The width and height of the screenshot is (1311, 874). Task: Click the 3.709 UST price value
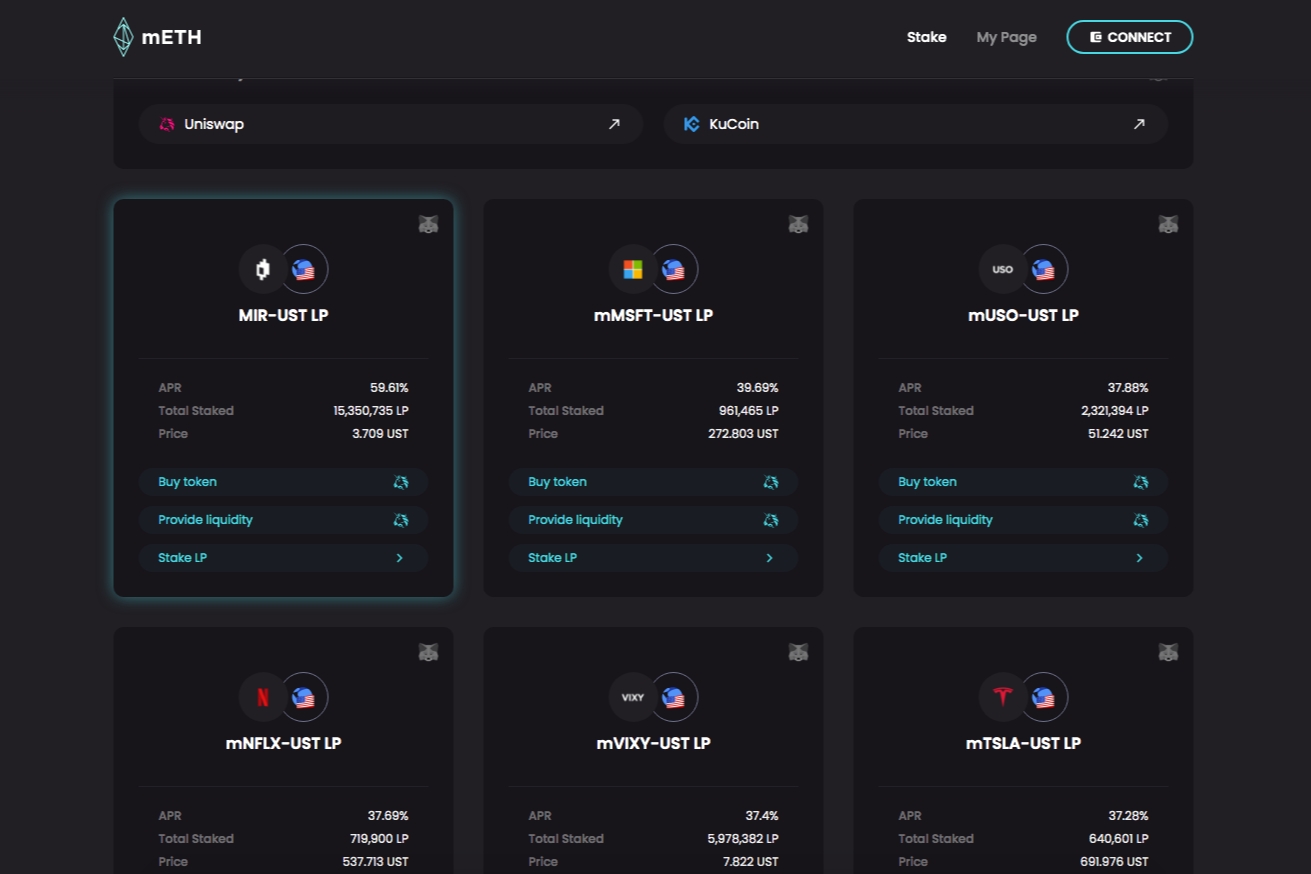click(380, 434)
